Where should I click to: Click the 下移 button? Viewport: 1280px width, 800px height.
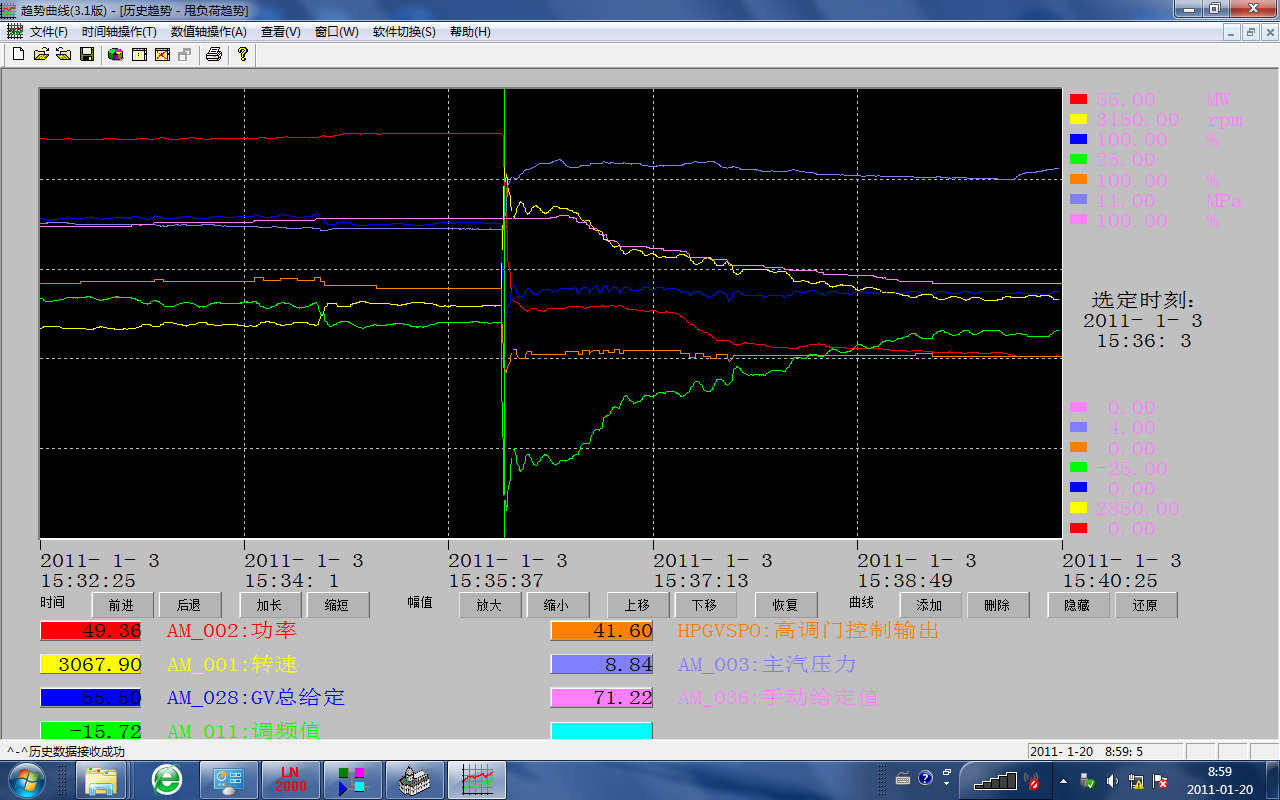705,605
